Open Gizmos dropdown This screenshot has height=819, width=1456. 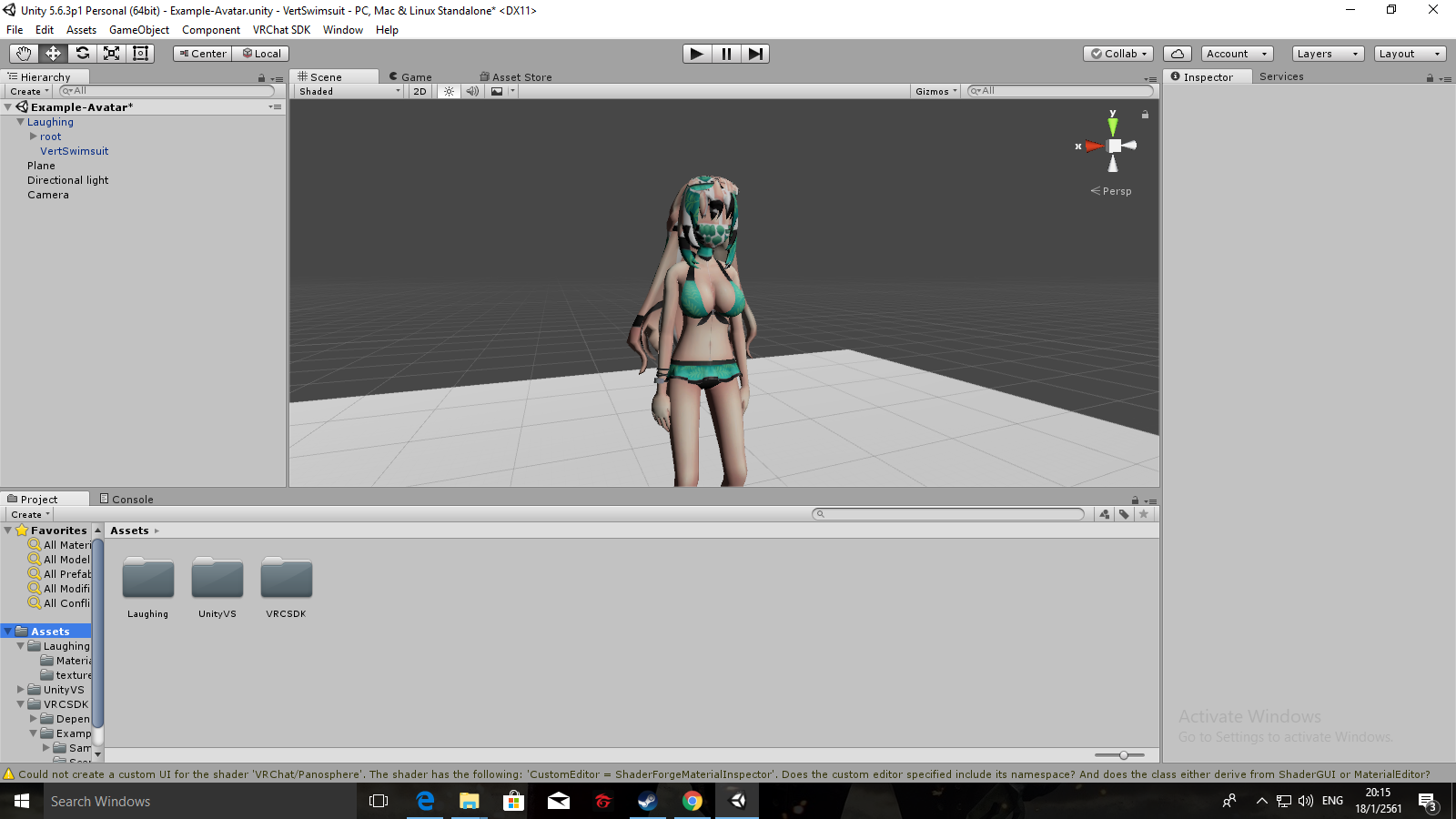[x=935, y=91]
